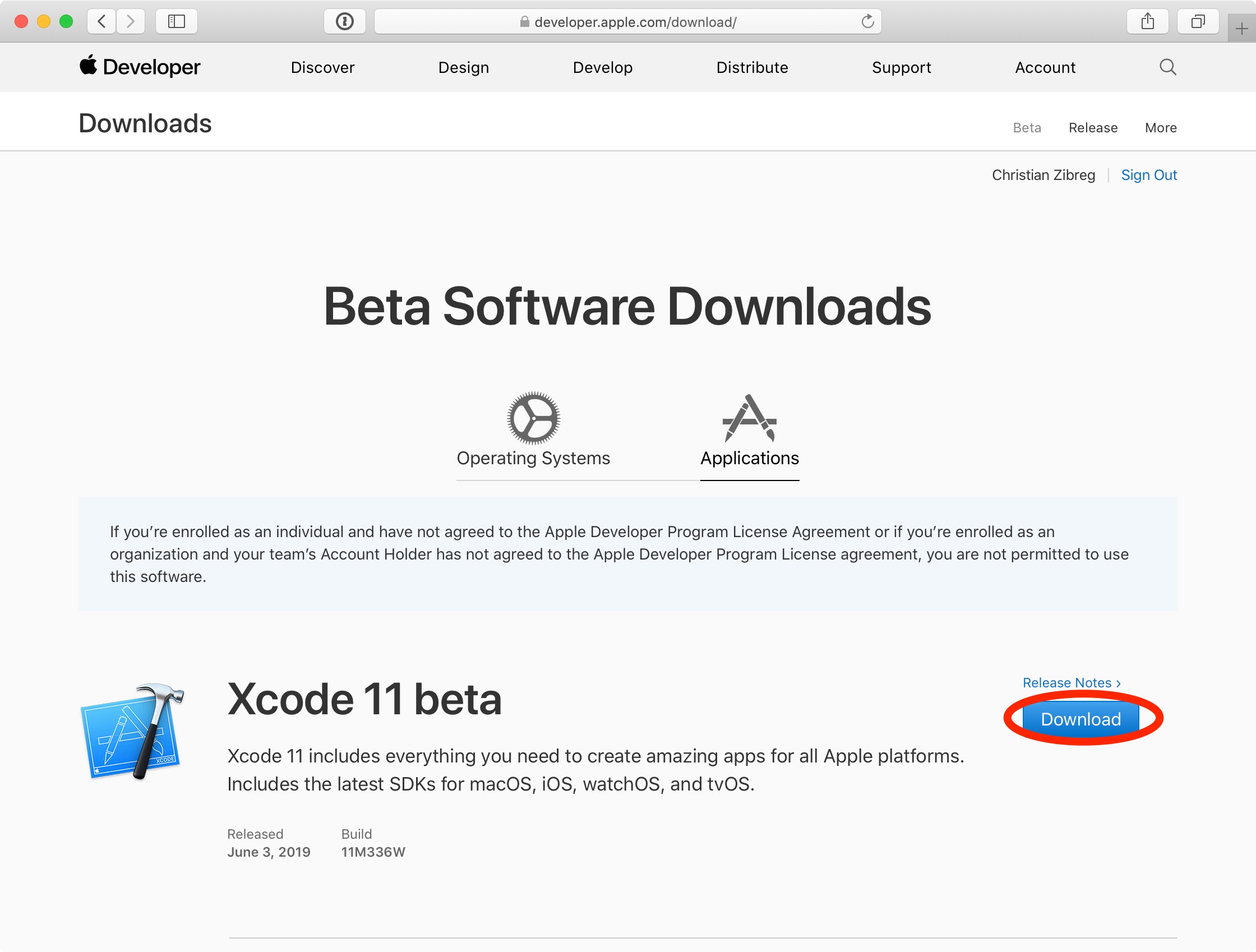
Task: Click the Download button for Xcode 11 beta
Action: (1082, 718)
